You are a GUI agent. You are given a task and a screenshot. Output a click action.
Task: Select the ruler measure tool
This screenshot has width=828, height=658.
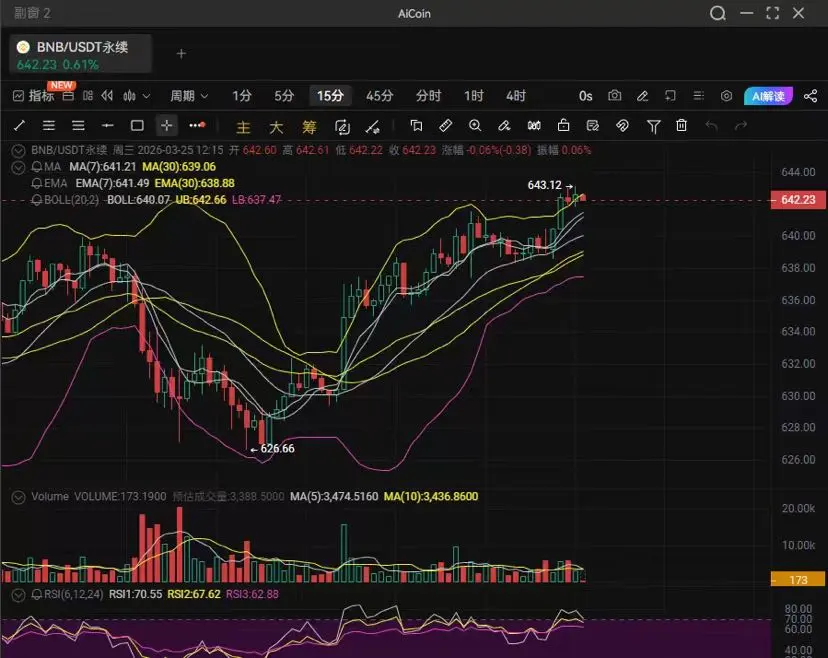(x=446, y=126)
